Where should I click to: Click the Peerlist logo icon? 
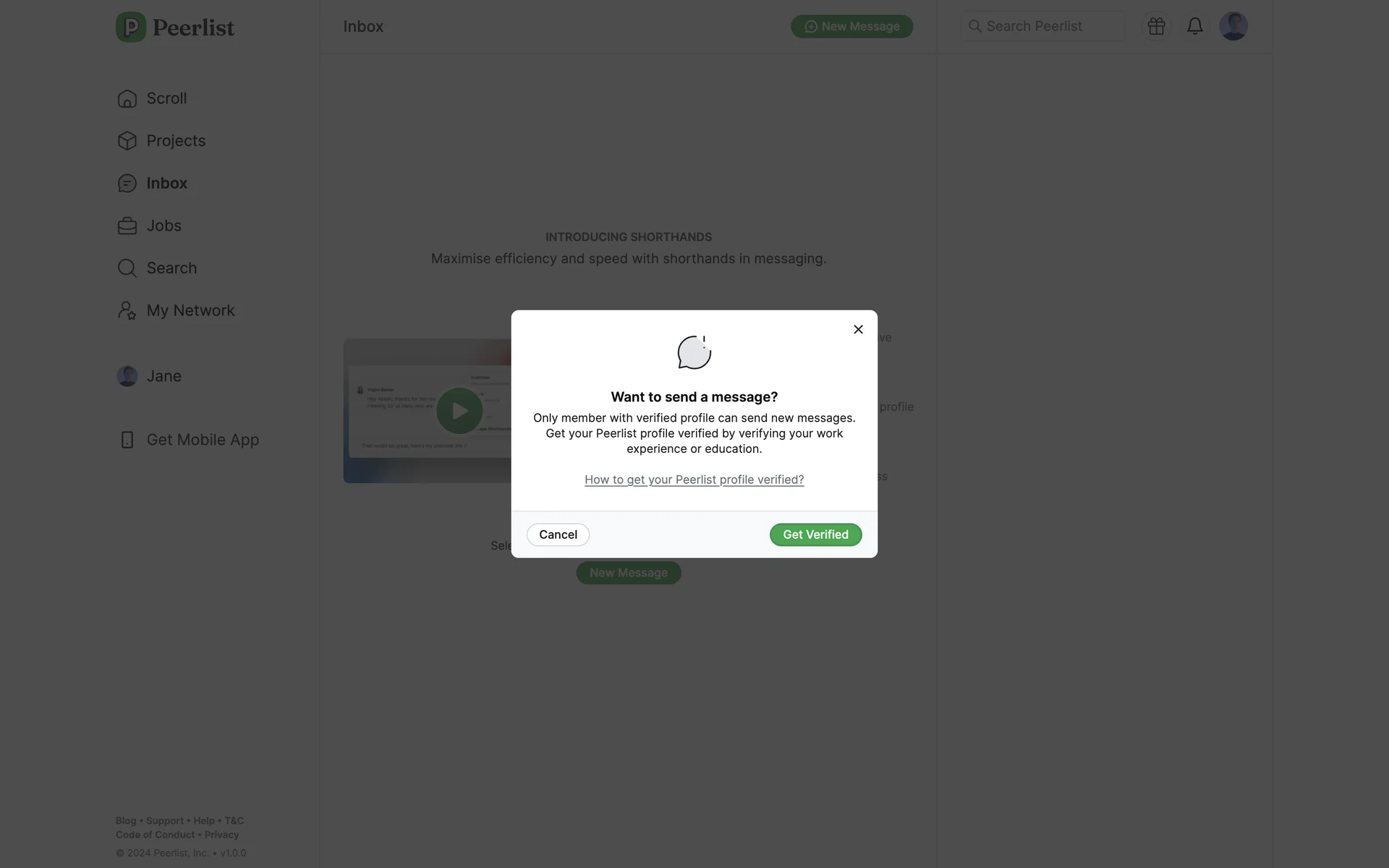[131, 27]
